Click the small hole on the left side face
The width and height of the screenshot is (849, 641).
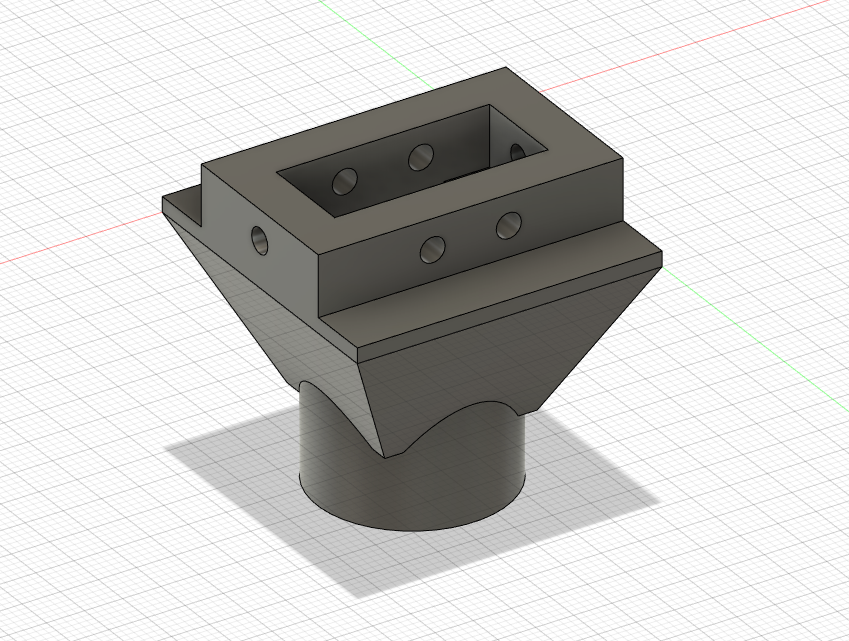coord(258,240)
